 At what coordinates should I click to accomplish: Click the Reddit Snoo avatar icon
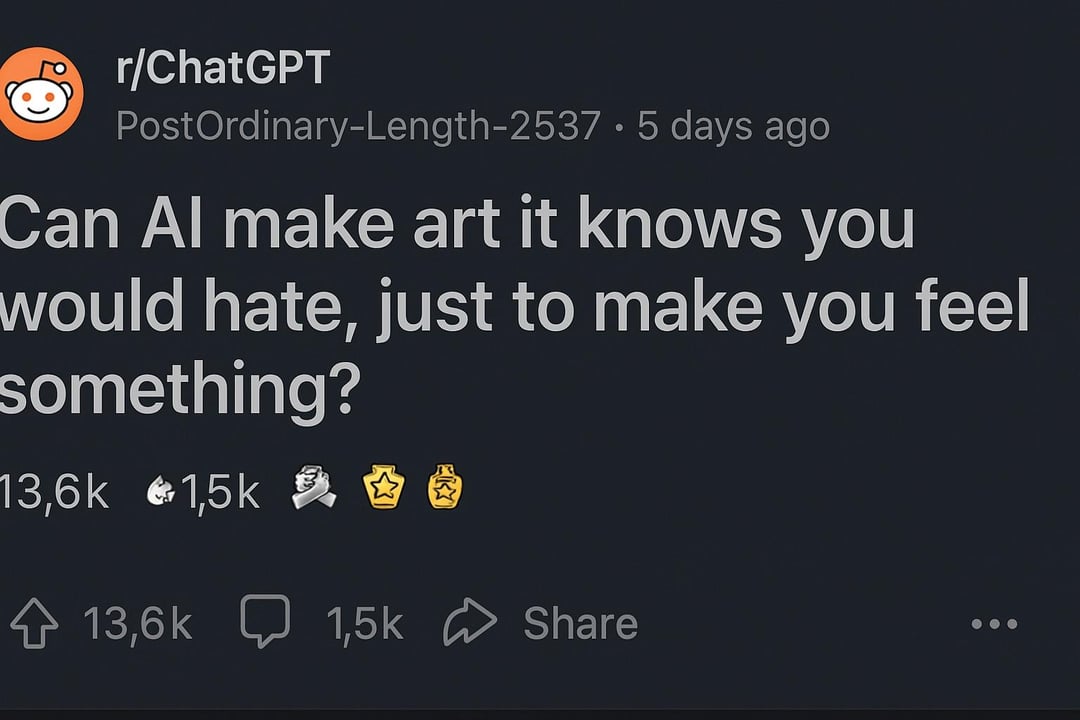click(x=41, y=93)
